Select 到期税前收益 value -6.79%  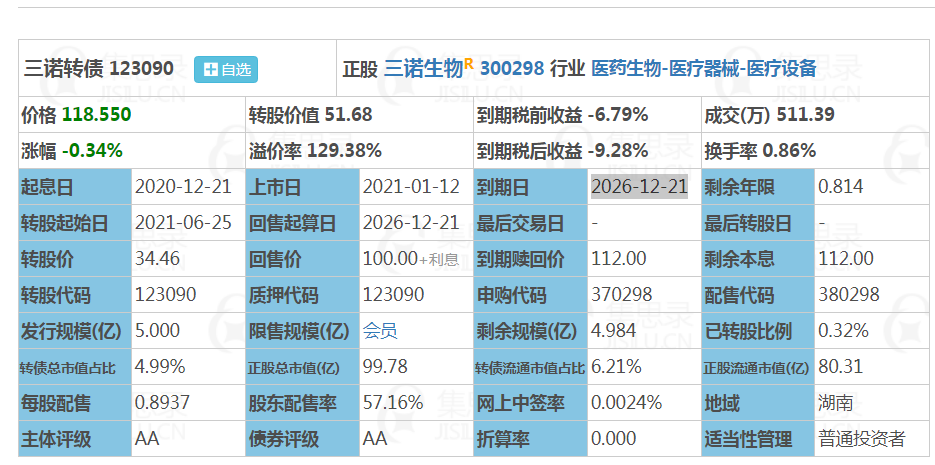pos(618,114)
